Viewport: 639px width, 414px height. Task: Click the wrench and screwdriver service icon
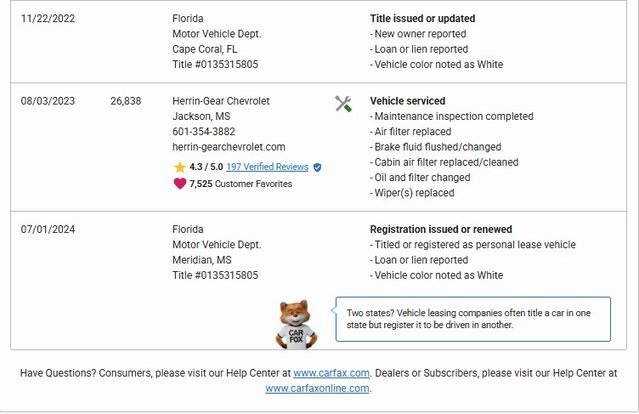point(343,103)
